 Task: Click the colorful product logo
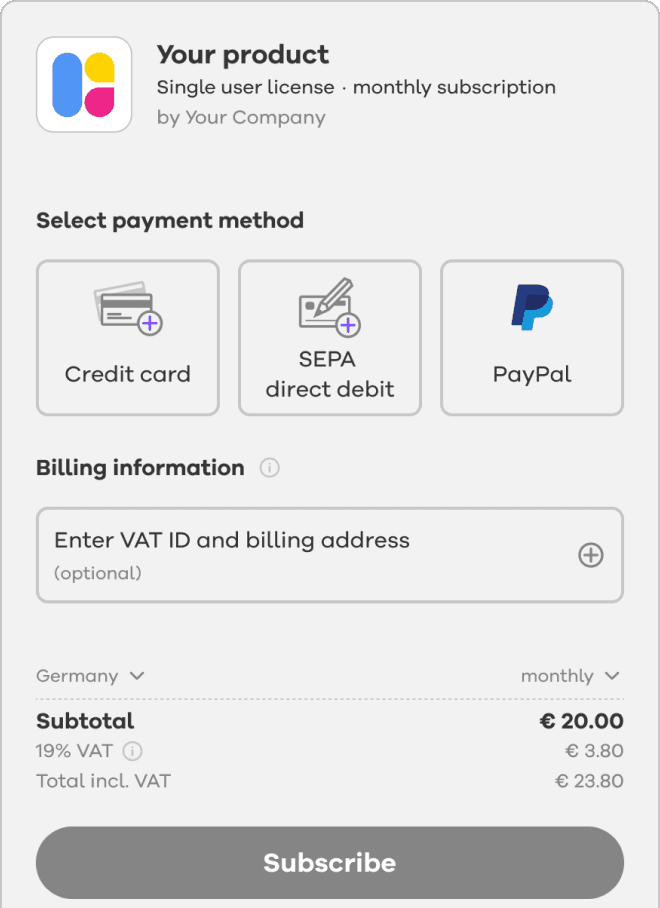pyautogui.click(x=84, y=85)
